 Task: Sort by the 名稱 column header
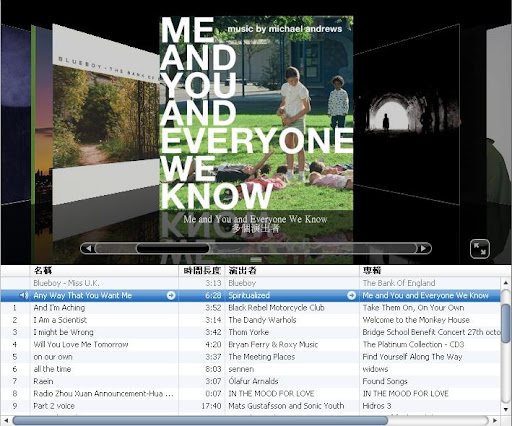coord(104,271)
